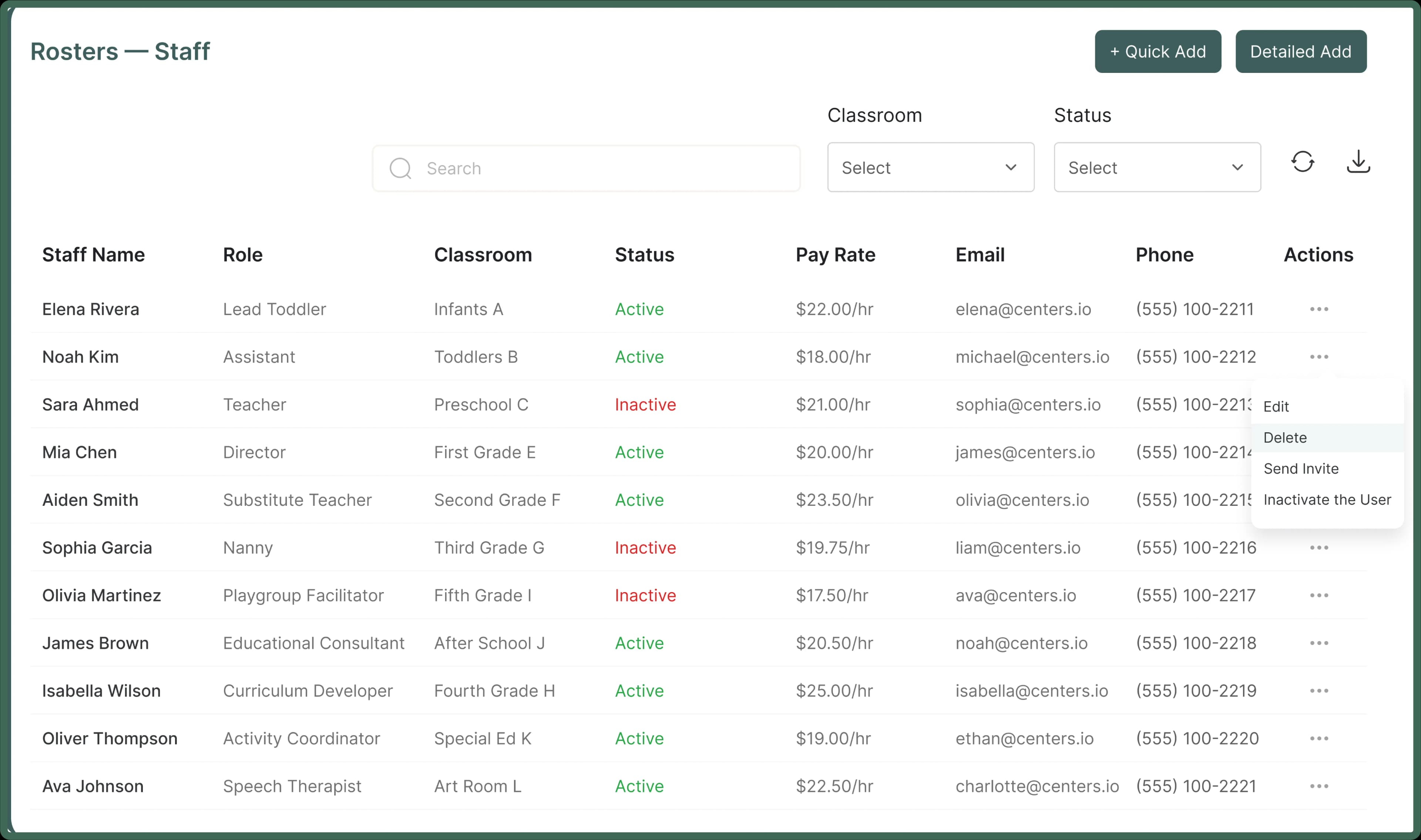The image size is (1421, 840).
Task: Open the actions menu for James Brown
Action: click(x=1319, y=643)
